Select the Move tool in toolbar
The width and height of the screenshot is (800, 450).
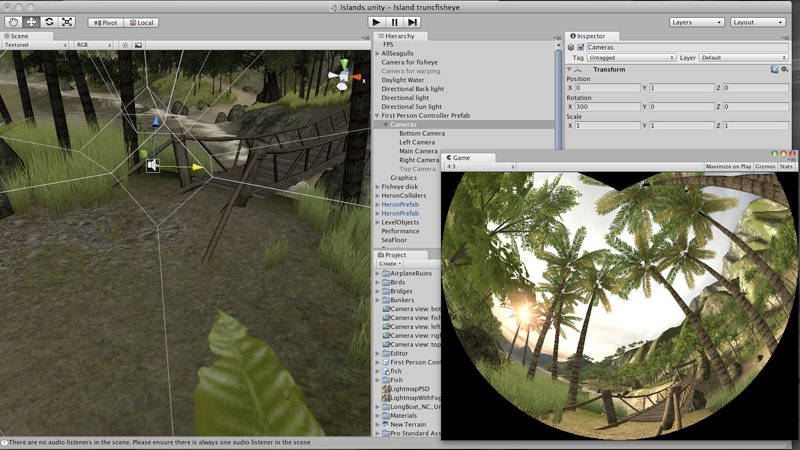31,21
